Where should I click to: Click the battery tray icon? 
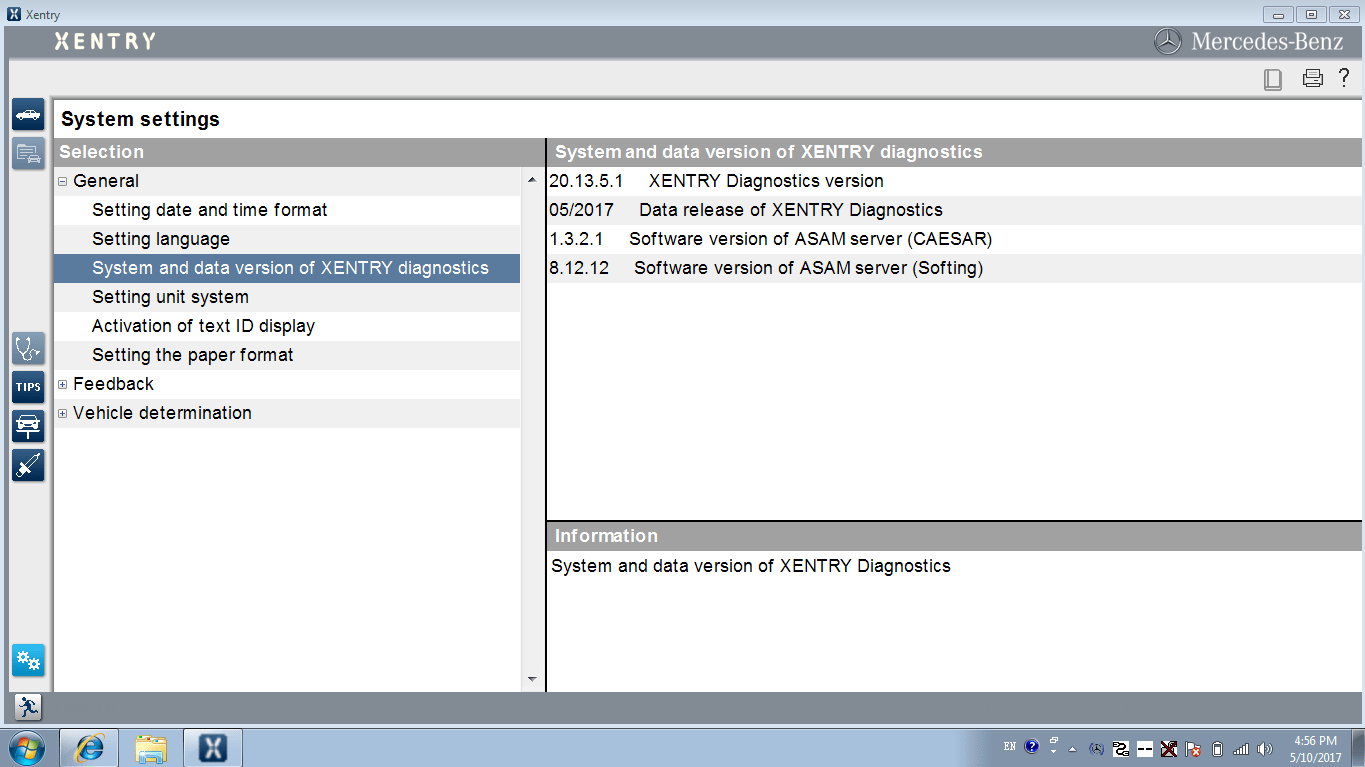pos(1217,748)
